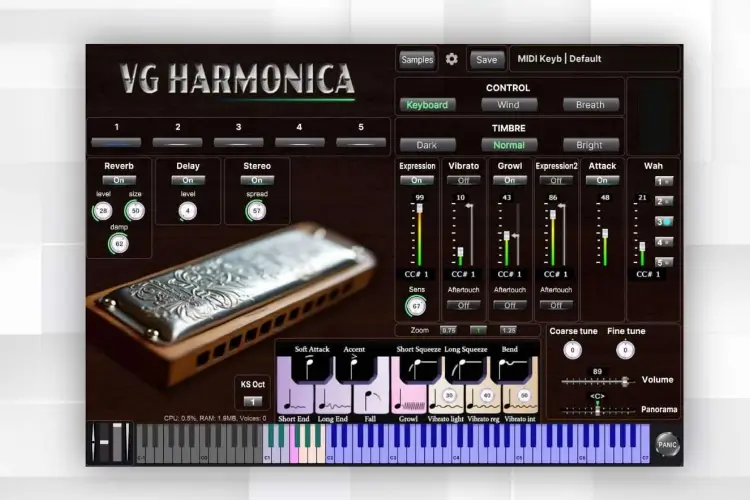The width and height of the screenshot is (750, 500).
Task: Select Wah preset 4
Action: coord(664,242)
